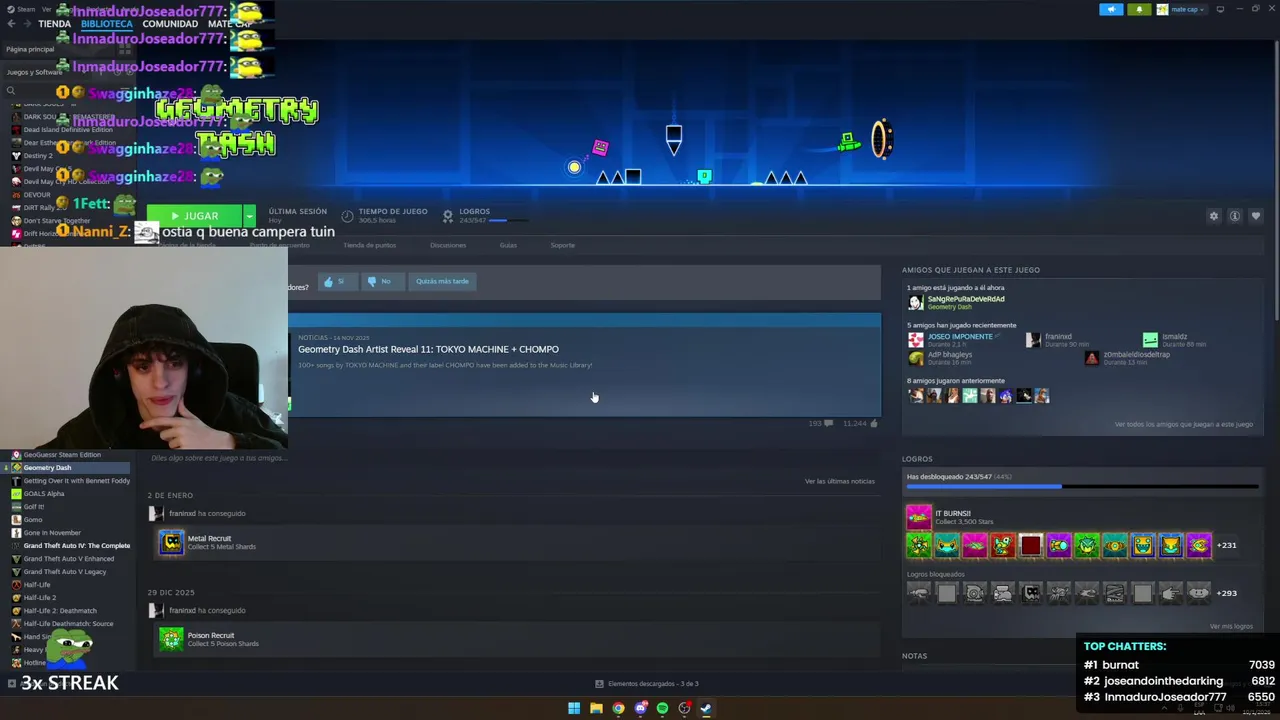This screenshot has height=720, width=1280.
Task: Click the news thumbs-up count icon
Action: pyautogui.click(x=874, y=423)
